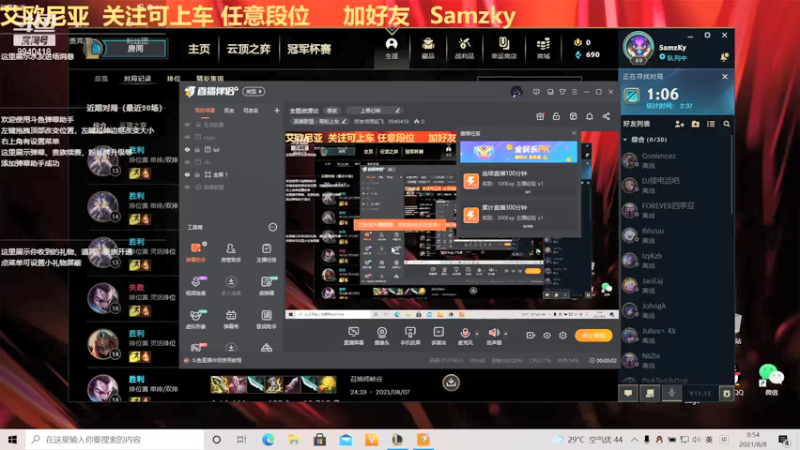Open Microsoft Edge from taskbar
This screenshot has width=800, height=450.
coord(268,439)
